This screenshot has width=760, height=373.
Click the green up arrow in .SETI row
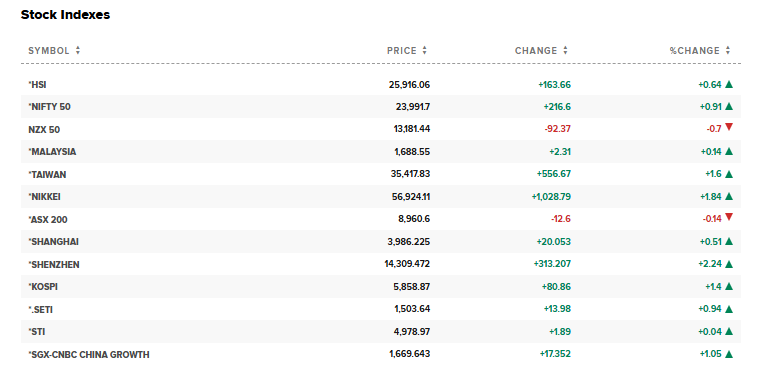coord(728,309)
